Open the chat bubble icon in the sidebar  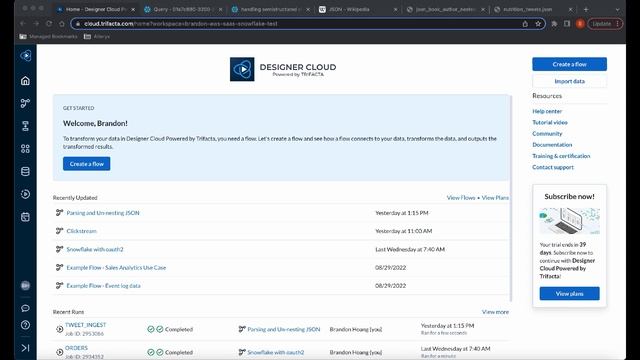[25, 308]
